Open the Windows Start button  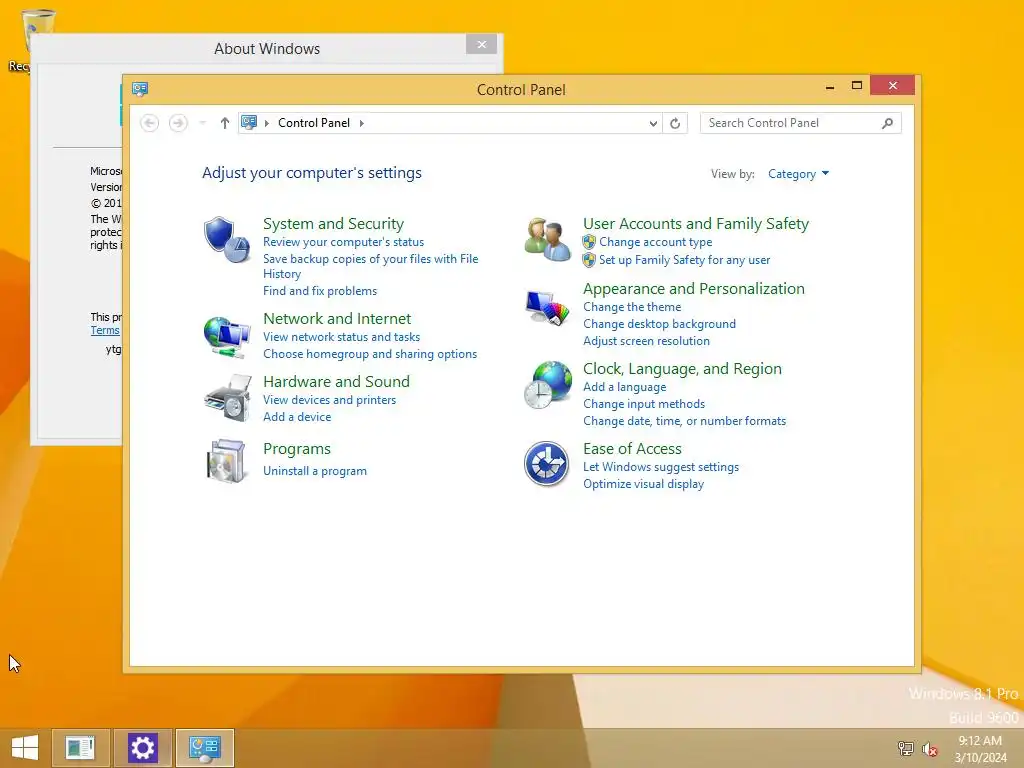point(25,748)
